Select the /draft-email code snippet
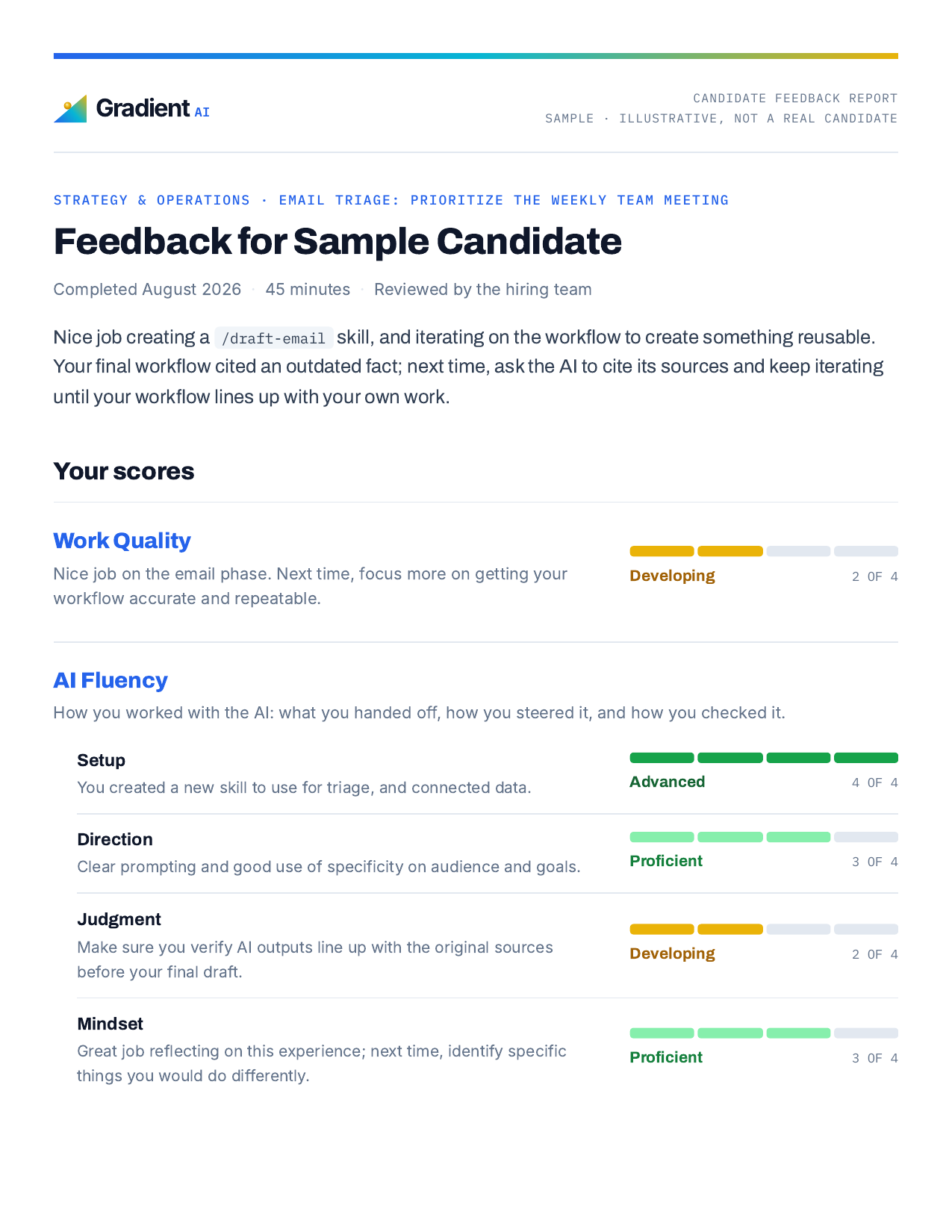The image size is (952, 1232). pyautogui.click(x=273, y=338)
